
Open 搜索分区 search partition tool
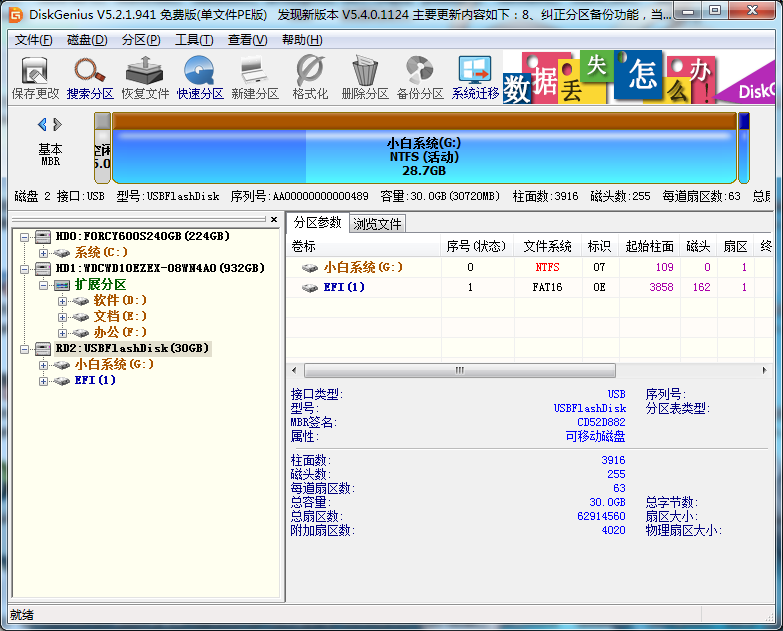click(90, 77)
